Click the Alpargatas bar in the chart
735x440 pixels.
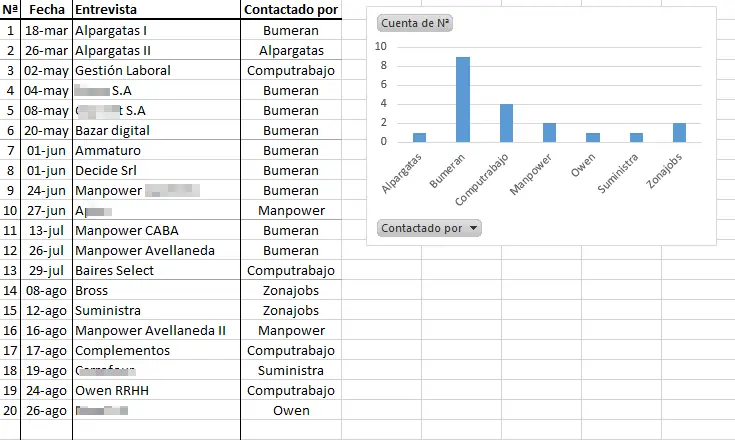419,137
